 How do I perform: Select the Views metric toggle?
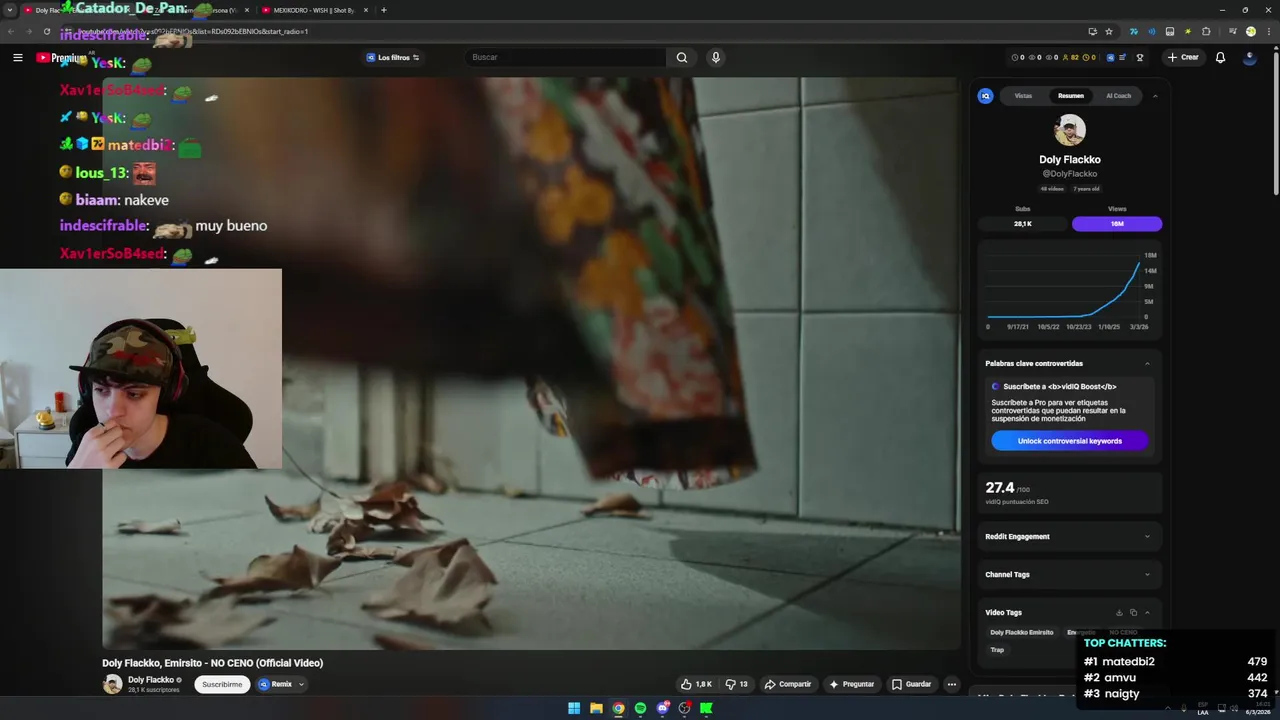point(1117,223)
